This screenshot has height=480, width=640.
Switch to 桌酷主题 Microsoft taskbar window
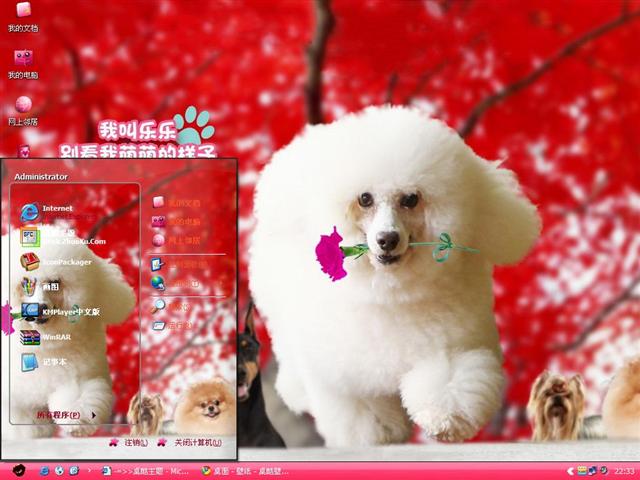pos(146,471)
